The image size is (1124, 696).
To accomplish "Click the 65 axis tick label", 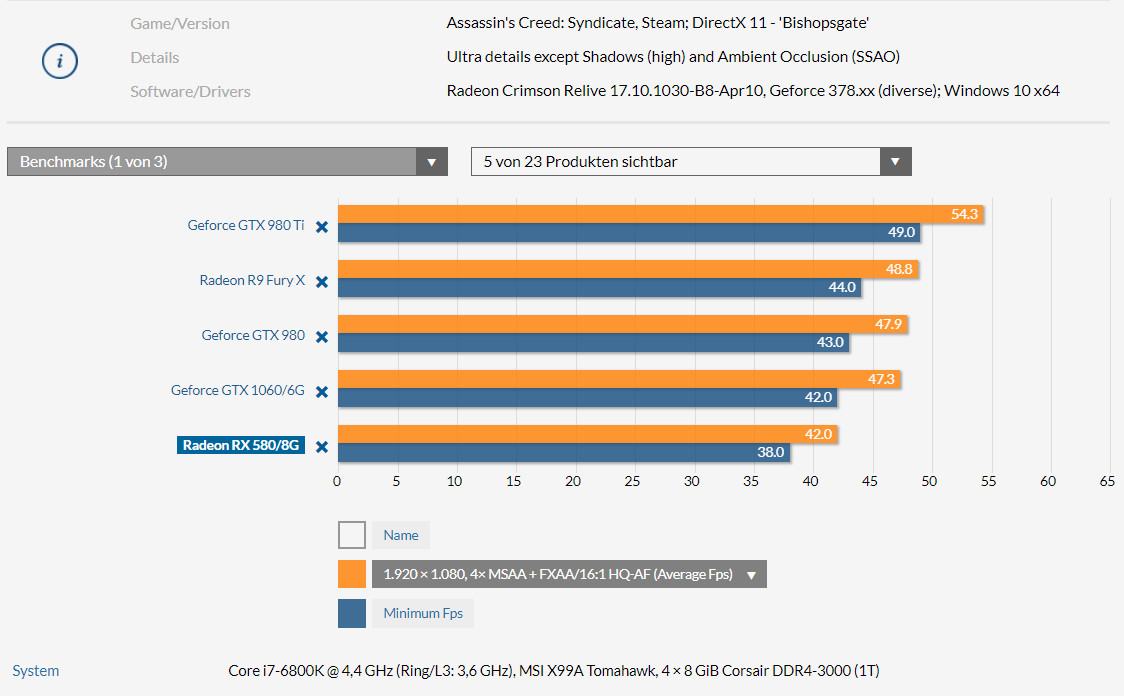I will click(x=1107, y=482).
